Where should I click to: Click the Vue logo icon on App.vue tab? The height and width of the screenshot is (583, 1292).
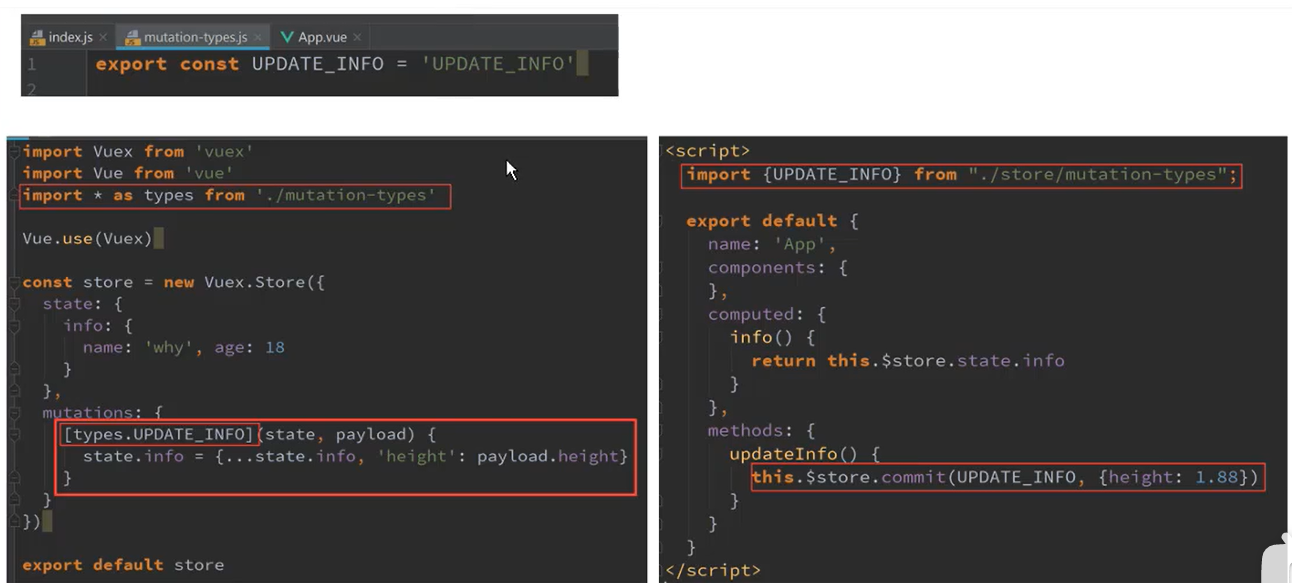point(287,37)
